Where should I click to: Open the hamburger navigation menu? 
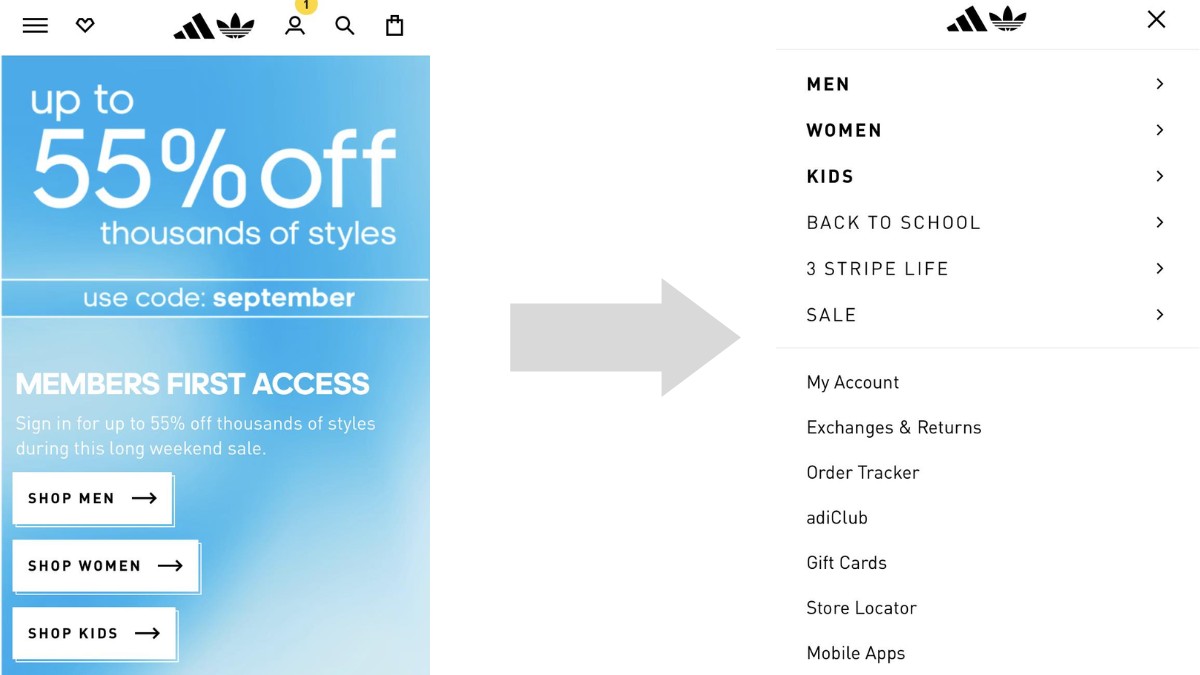(x=35, y=25)
